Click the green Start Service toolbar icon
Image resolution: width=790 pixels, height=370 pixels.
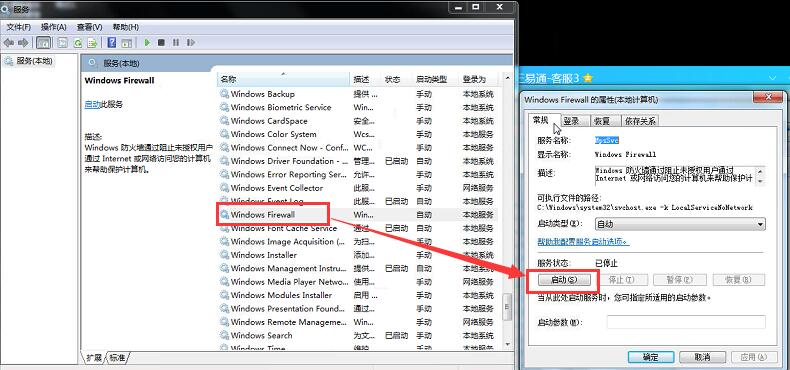(147, 43)
